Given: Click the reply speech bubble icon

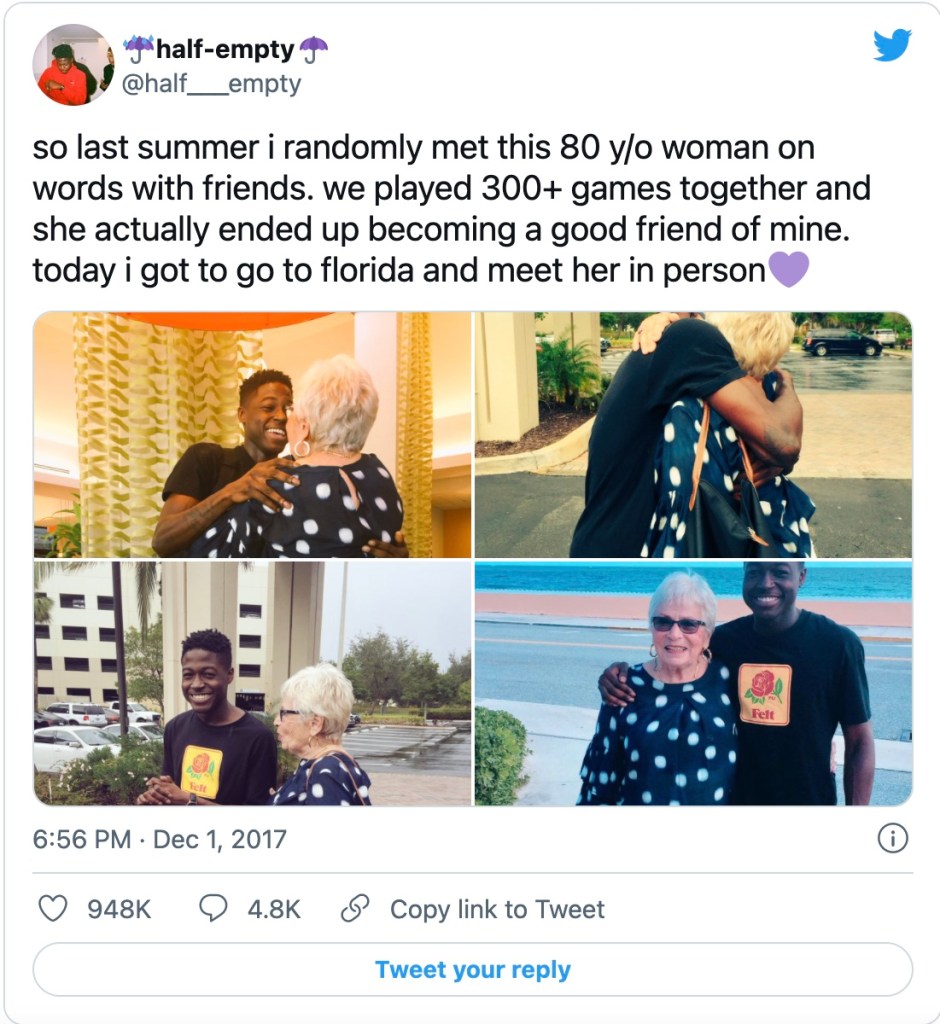Looking at the screenshot, I should coord(213,908).
